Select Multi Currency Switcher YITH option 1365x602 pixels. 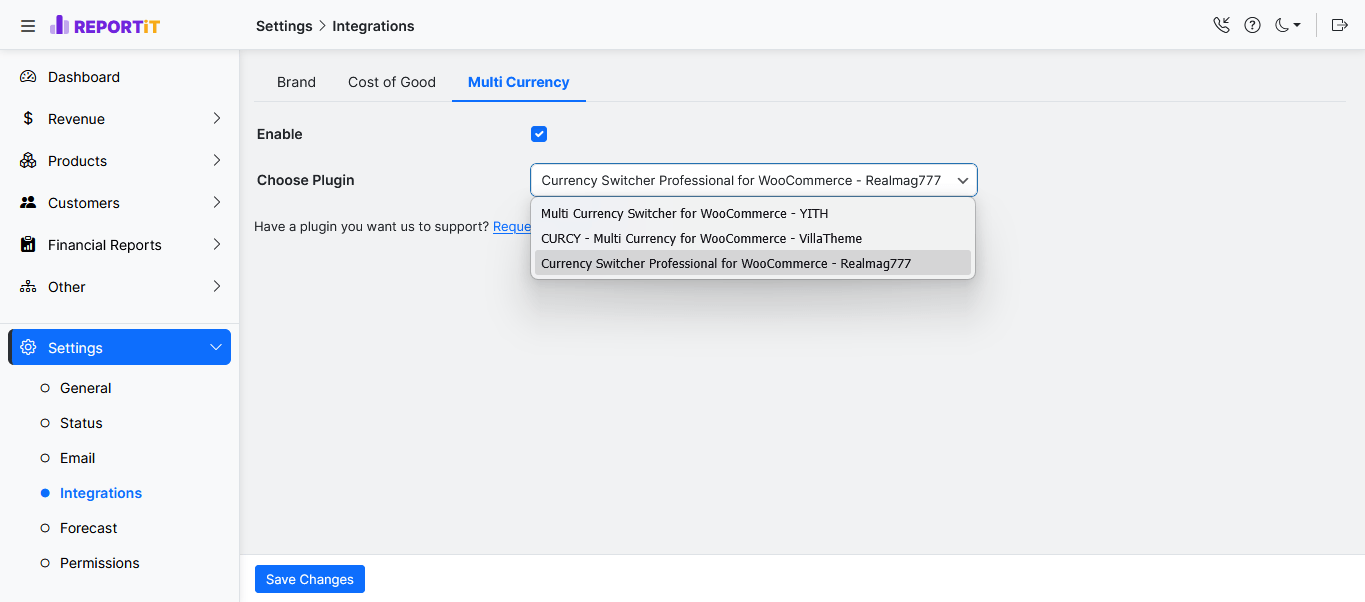(753, 213)
